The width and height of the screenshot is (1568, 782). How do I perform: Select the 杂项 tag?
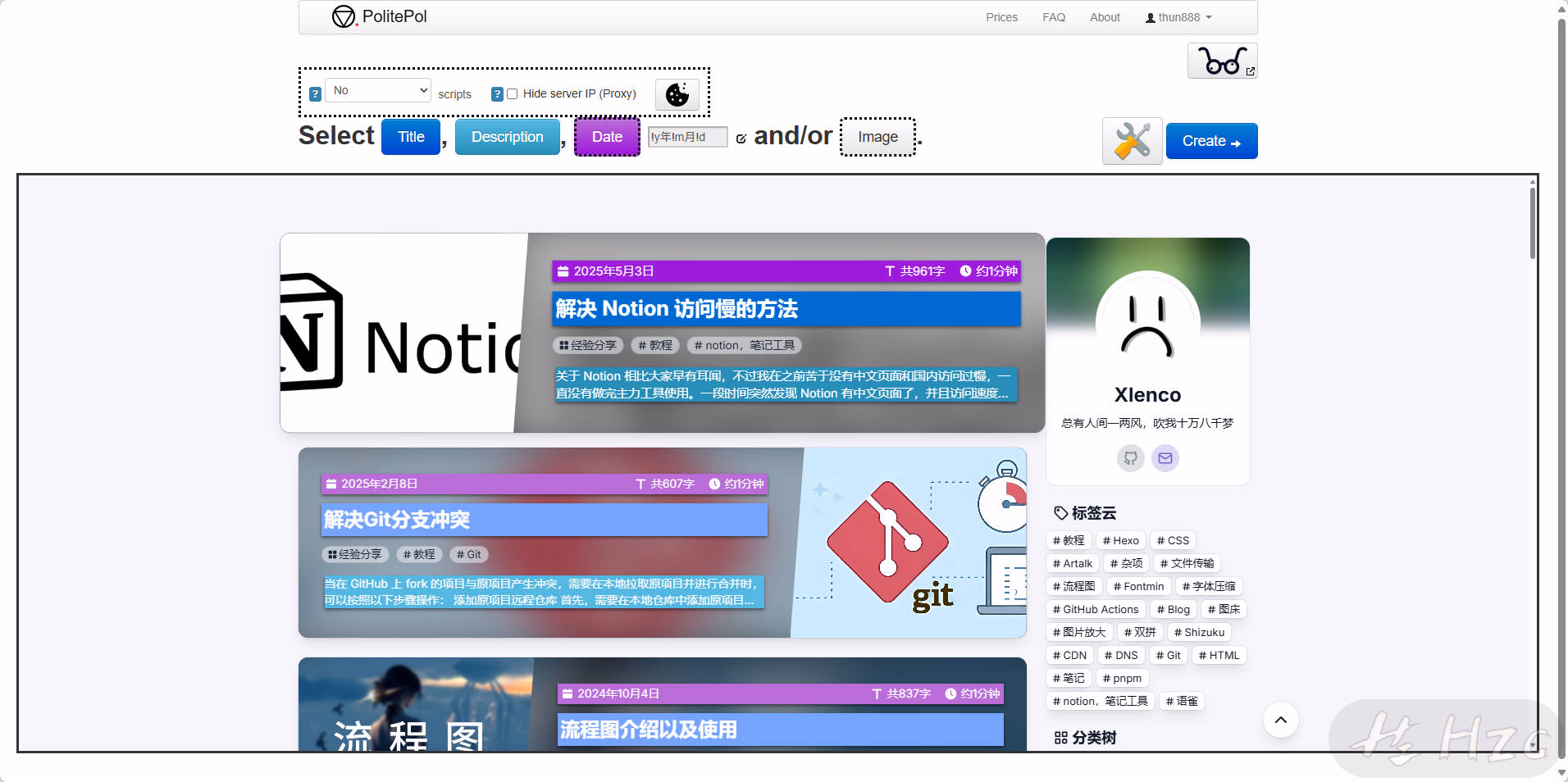point(1126,564)
